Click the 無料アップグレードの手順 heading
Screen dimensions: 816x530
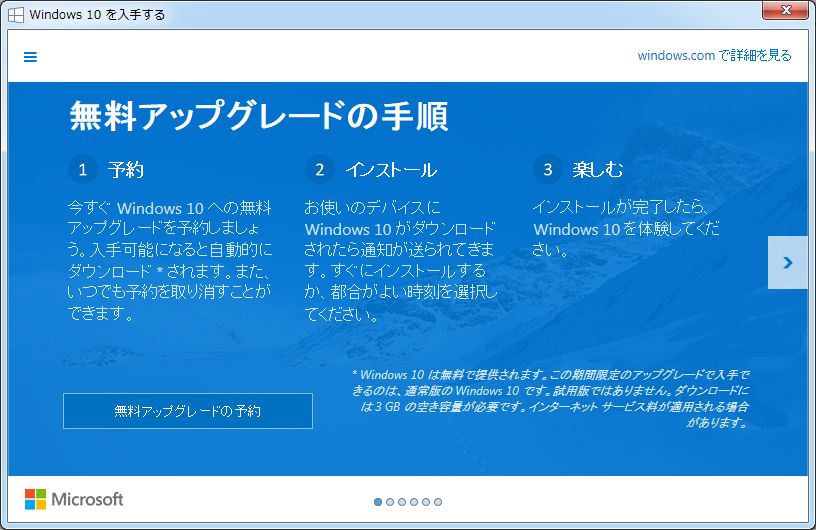tap(259, 116)
